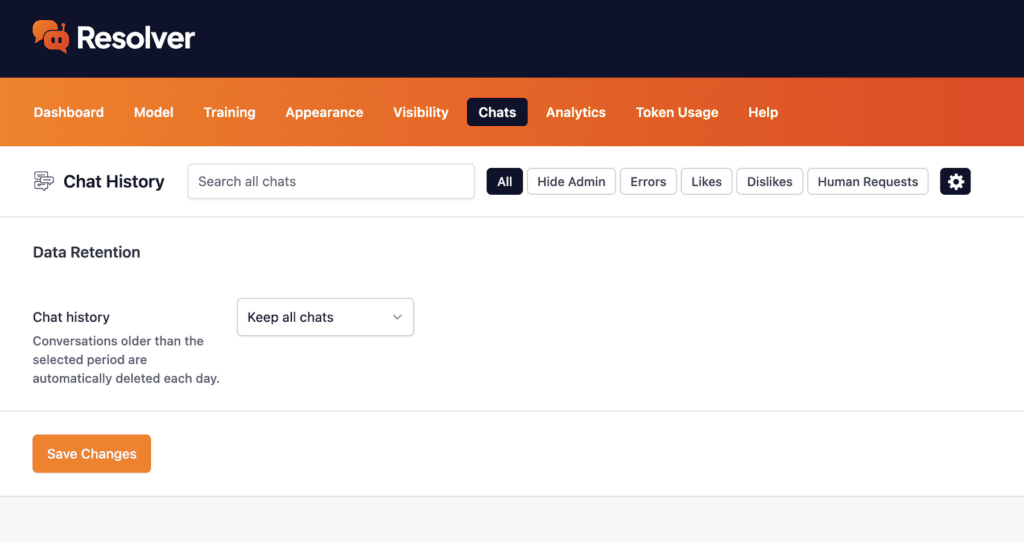Open the Appearance tab
Viewport: 1024px width, 542px height.
324,112
